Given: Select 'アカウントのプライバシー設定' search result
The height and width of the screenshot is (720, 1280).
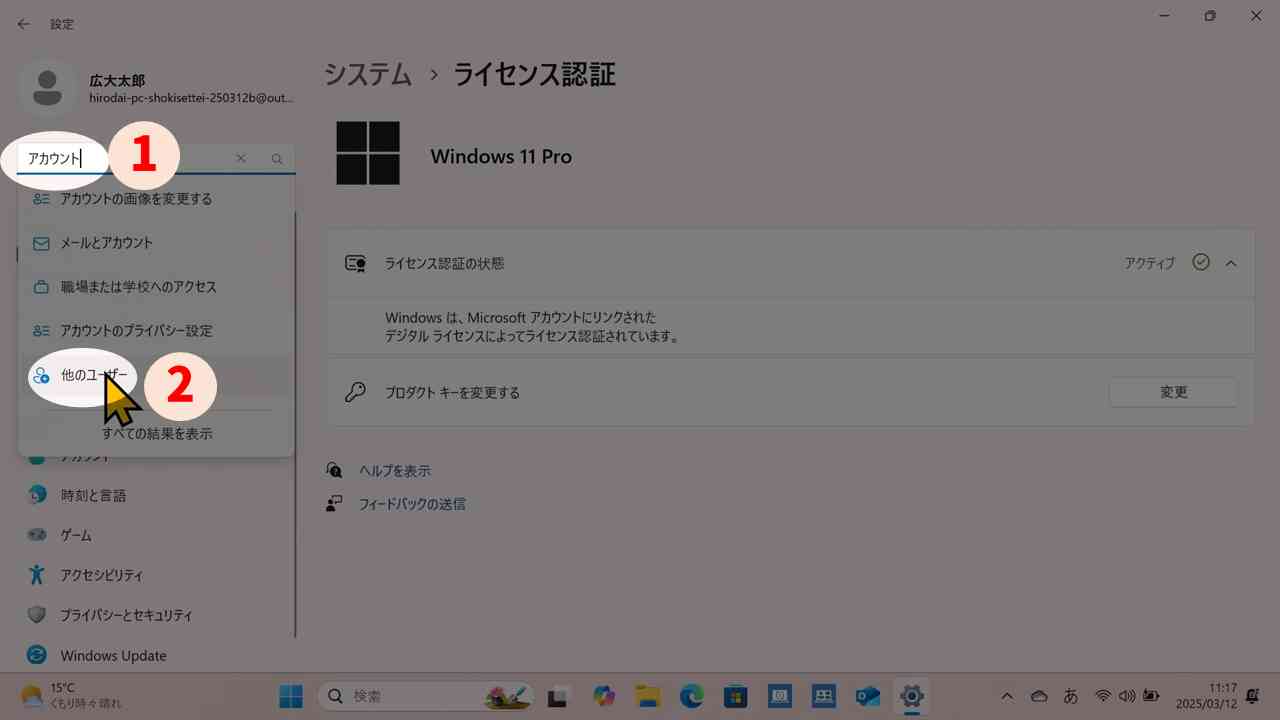Looking at the screenshot, I should pos(156,331).
